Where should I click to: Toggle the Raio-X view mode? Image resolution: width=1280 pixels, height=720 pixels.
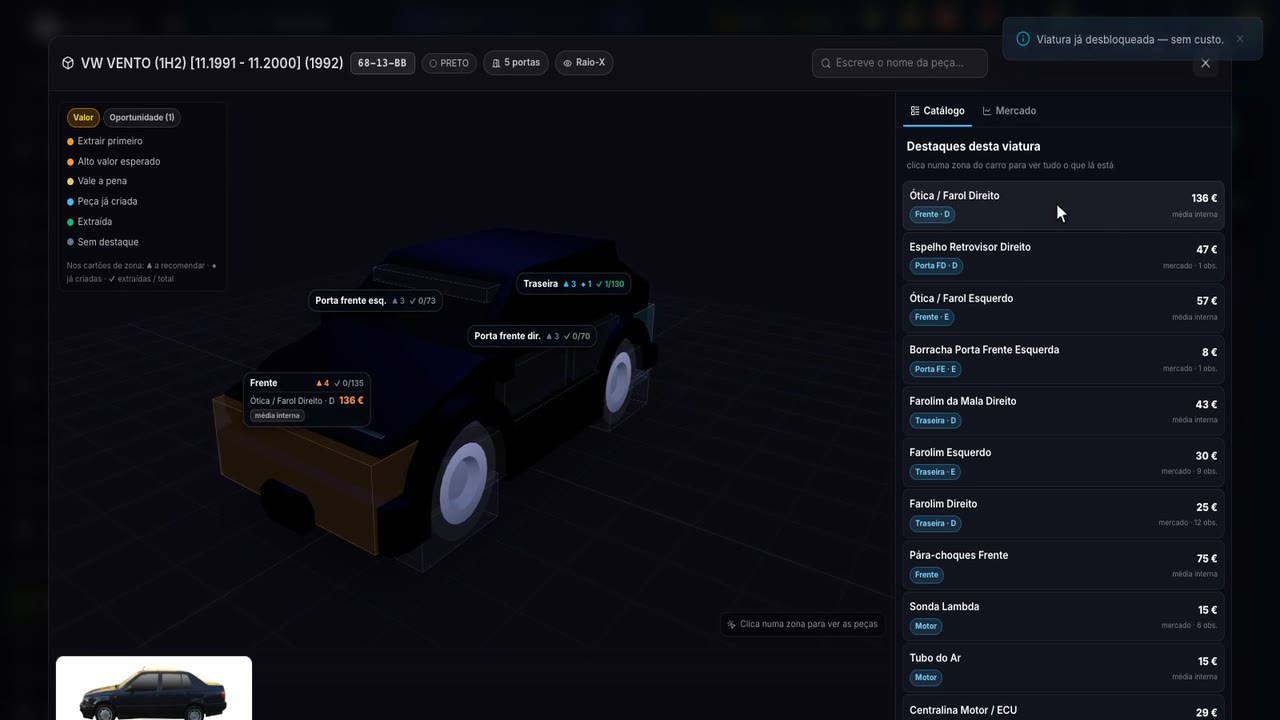coord(584,63)
